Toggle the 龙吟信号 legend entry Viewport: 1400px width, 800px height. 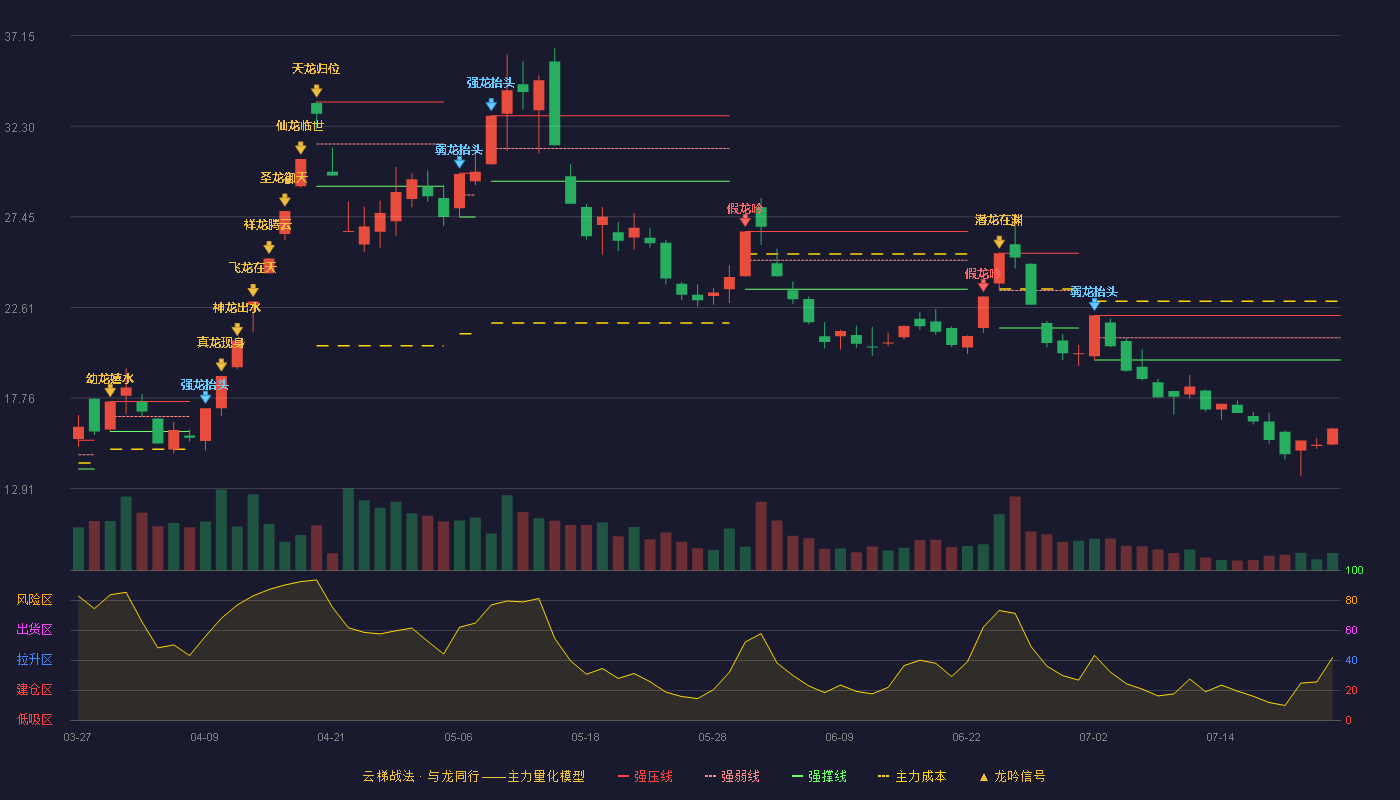pos(1011,776)
